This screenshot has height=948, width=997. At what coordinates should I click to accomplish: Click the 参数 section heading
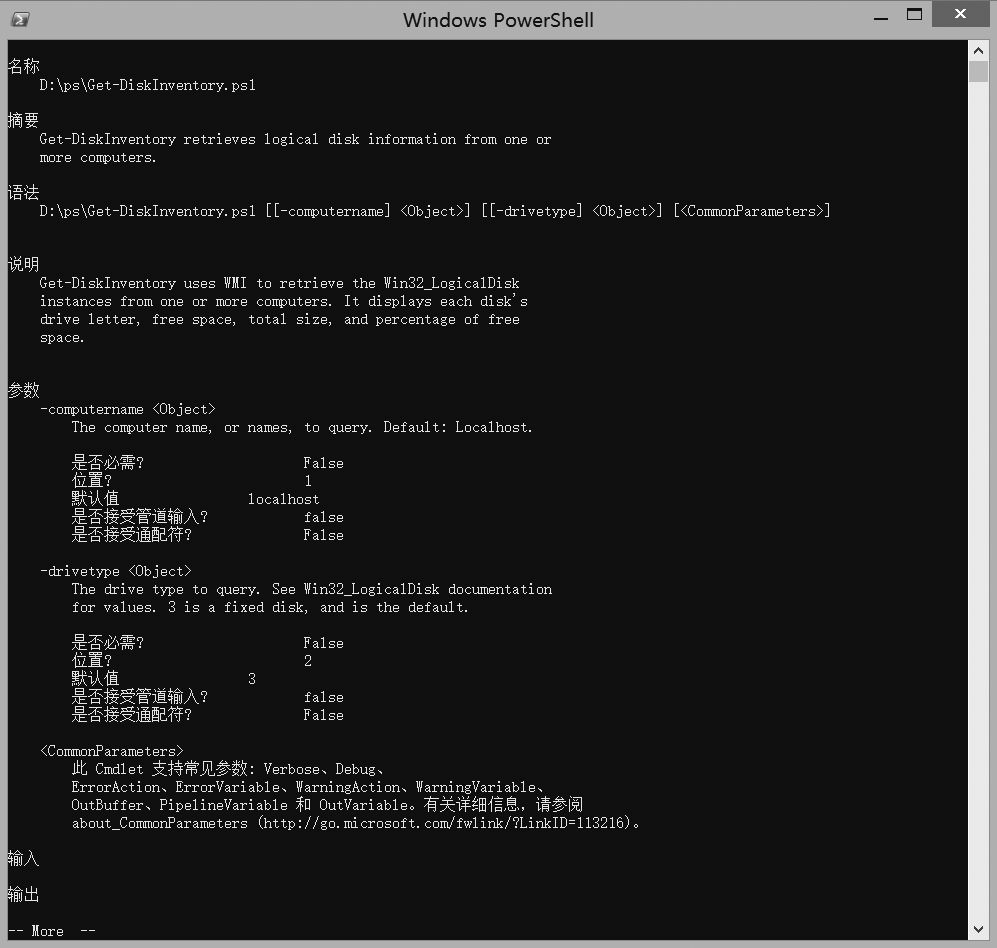[23, 390]
